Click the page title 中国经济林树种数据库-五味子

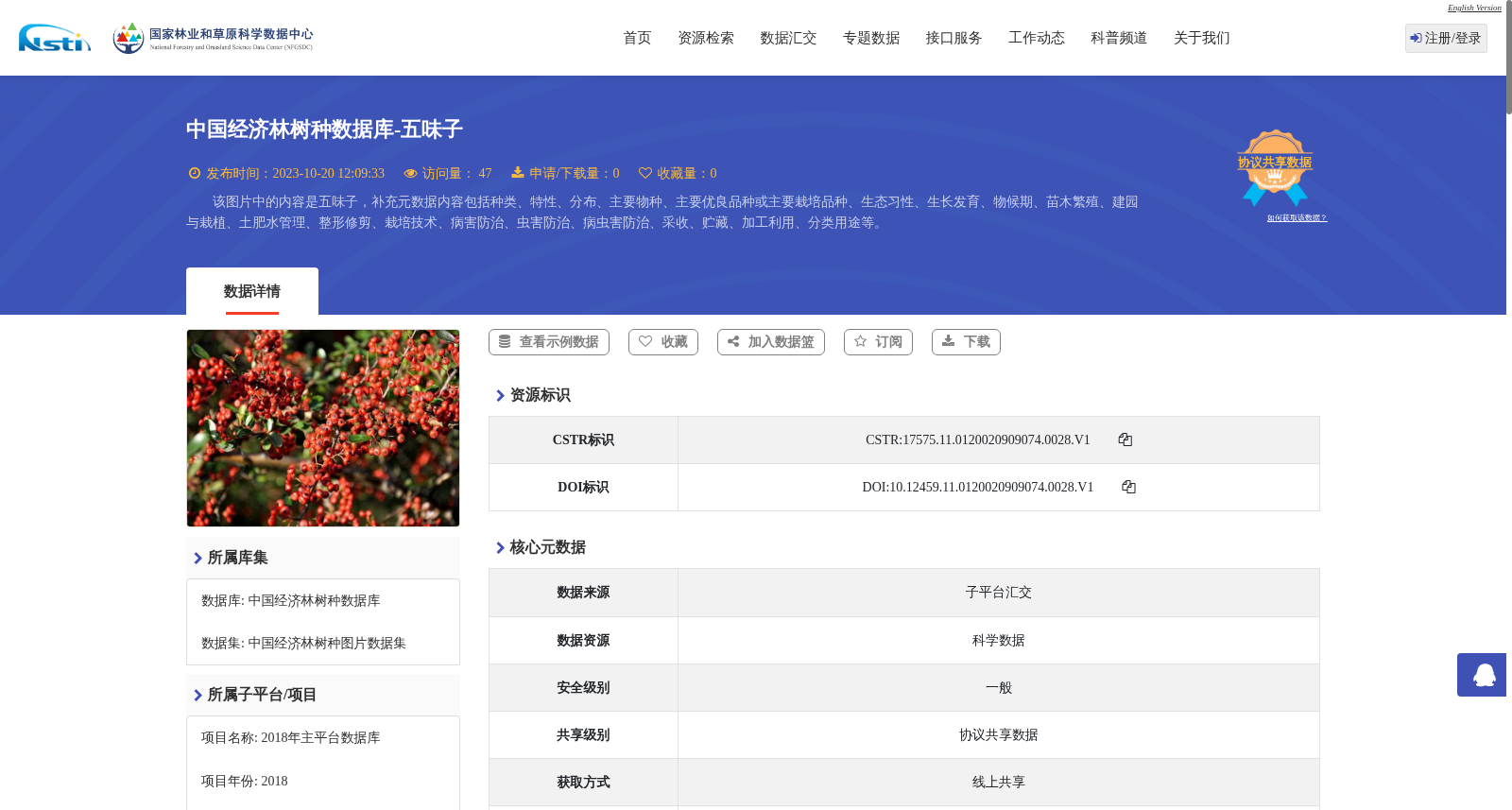click(x=324, y=129)
